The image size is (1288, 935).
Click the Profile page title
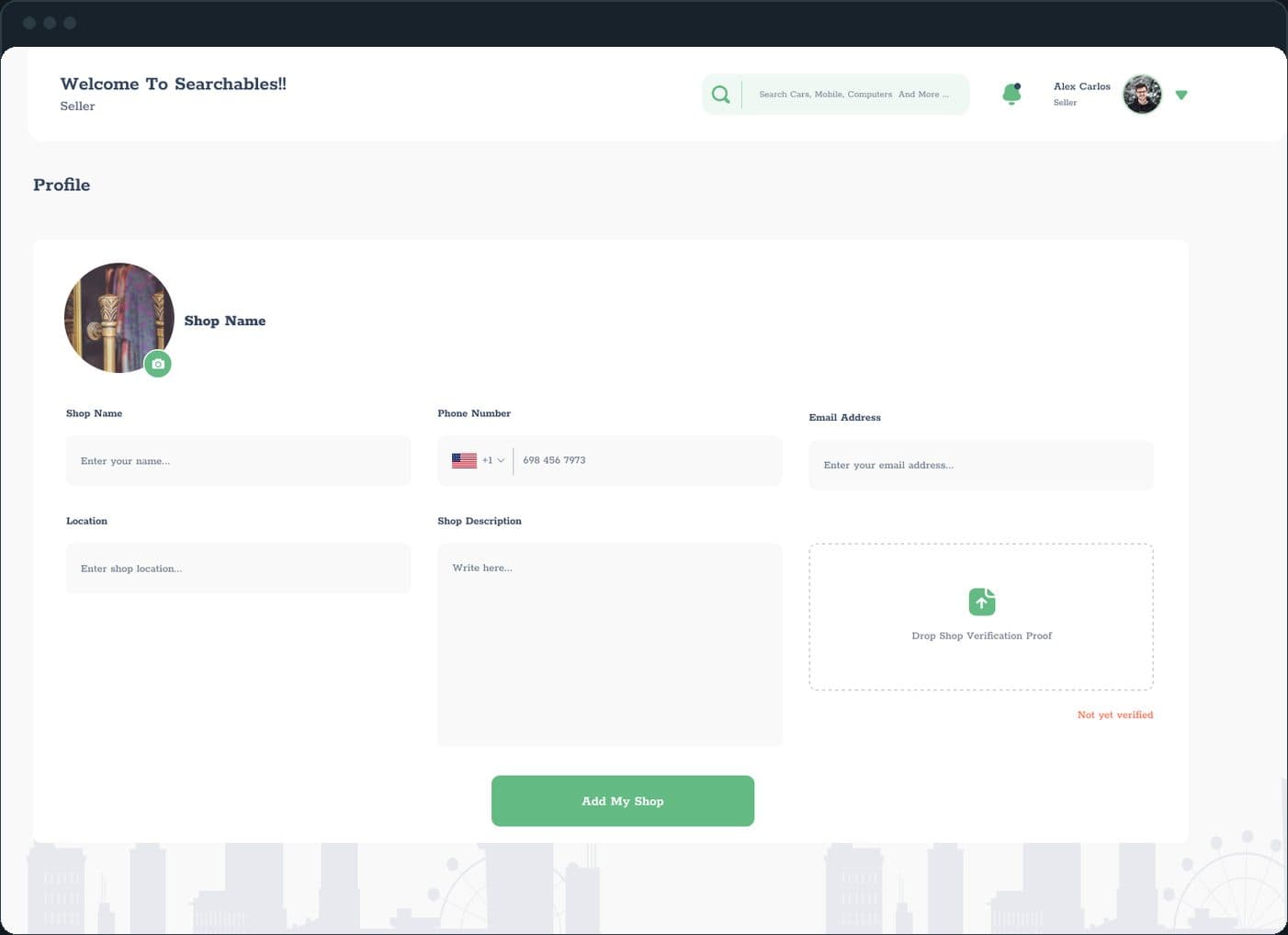point(62,185)
